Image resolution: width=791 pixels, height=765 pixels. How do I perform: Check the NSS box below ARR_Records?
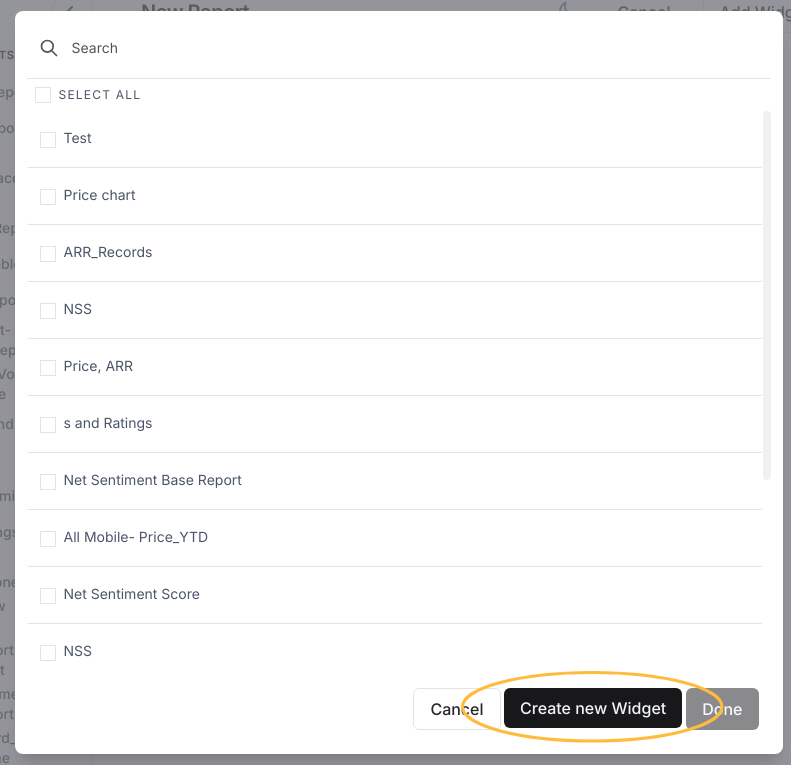(x=48, y=311)
